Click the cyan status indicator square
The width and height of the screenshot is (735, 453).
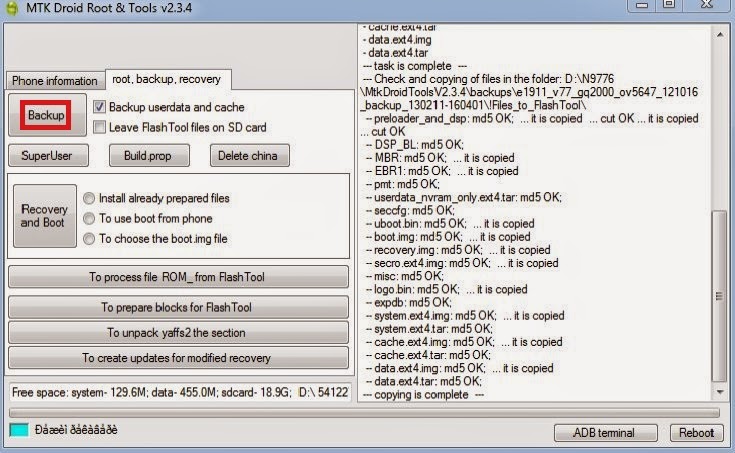[x=19, y=430]
